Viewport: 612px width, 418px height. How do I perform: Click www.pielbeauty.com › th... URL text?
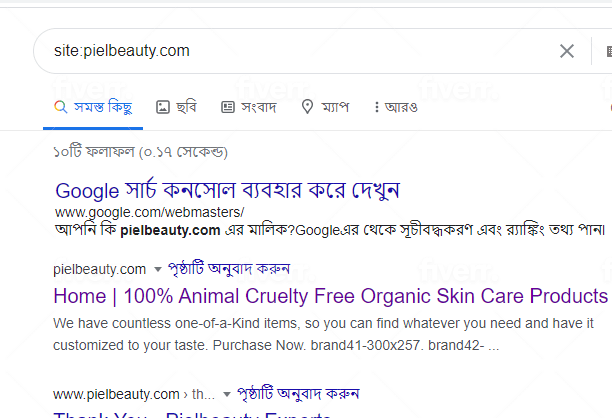pos(134,394)
